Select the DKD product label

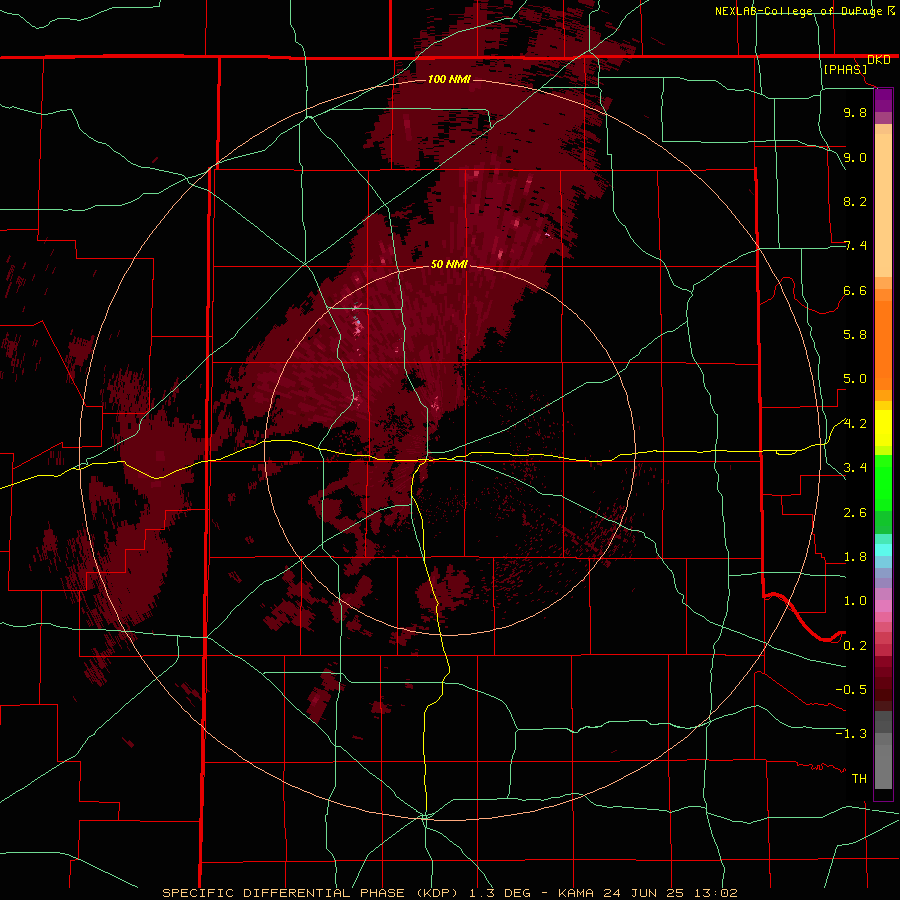click(x=879, y=60)
